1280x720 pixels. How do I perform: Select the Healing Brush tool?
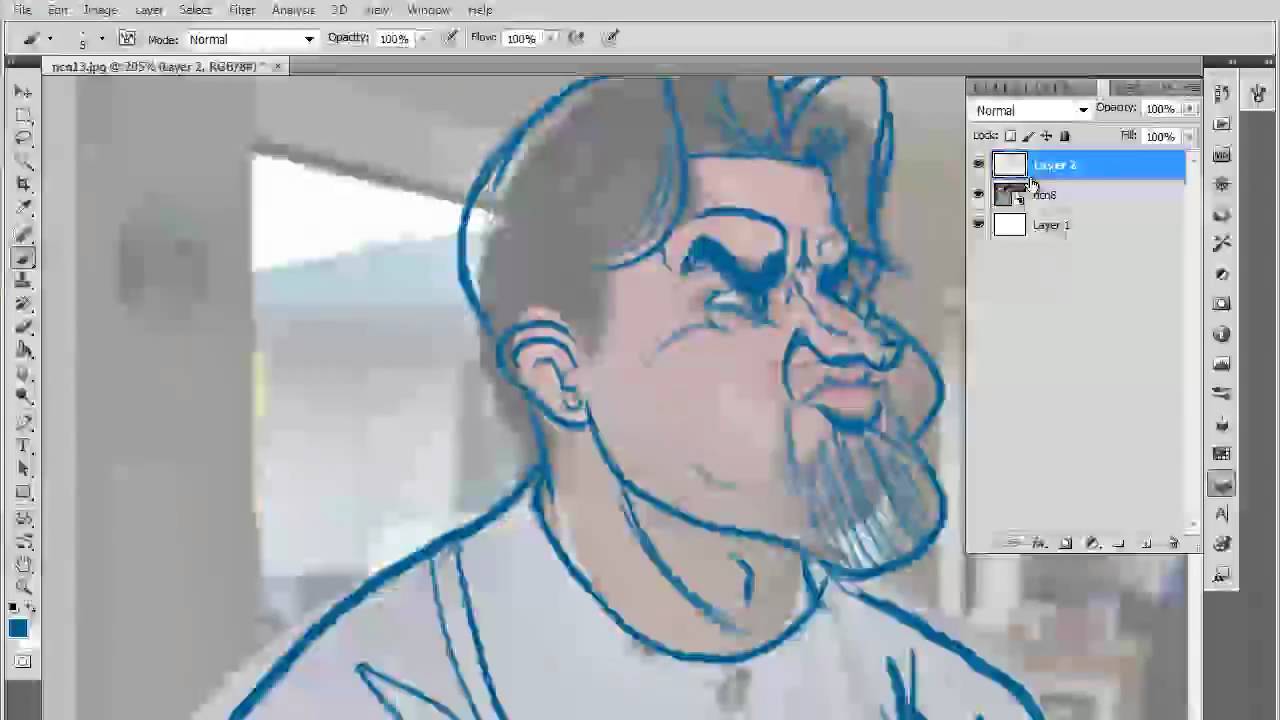[23, 232]
